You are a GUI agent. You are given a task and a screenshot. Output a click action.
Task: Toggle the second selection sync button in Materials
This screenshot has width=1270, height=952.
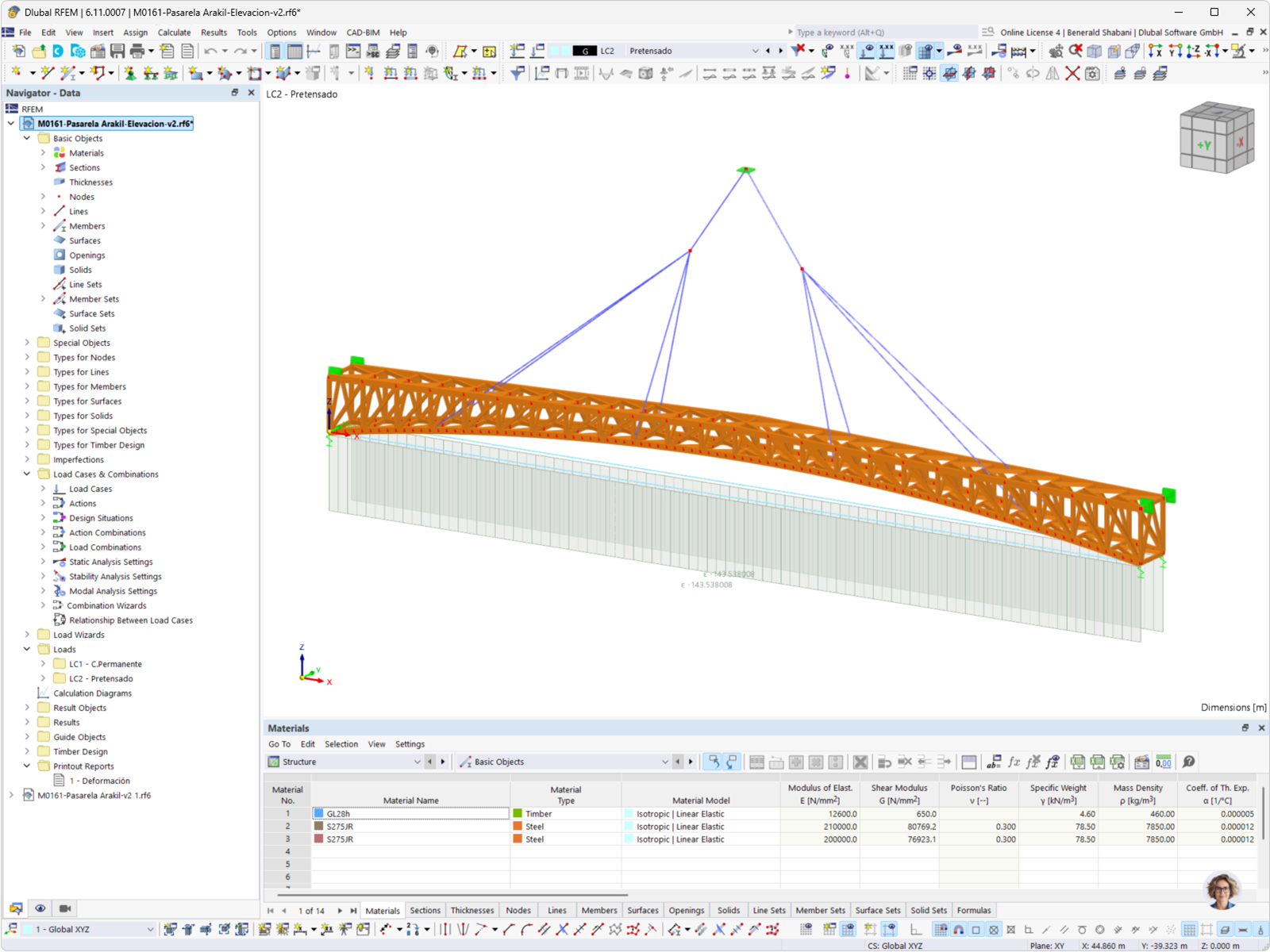tap(731, 762)
